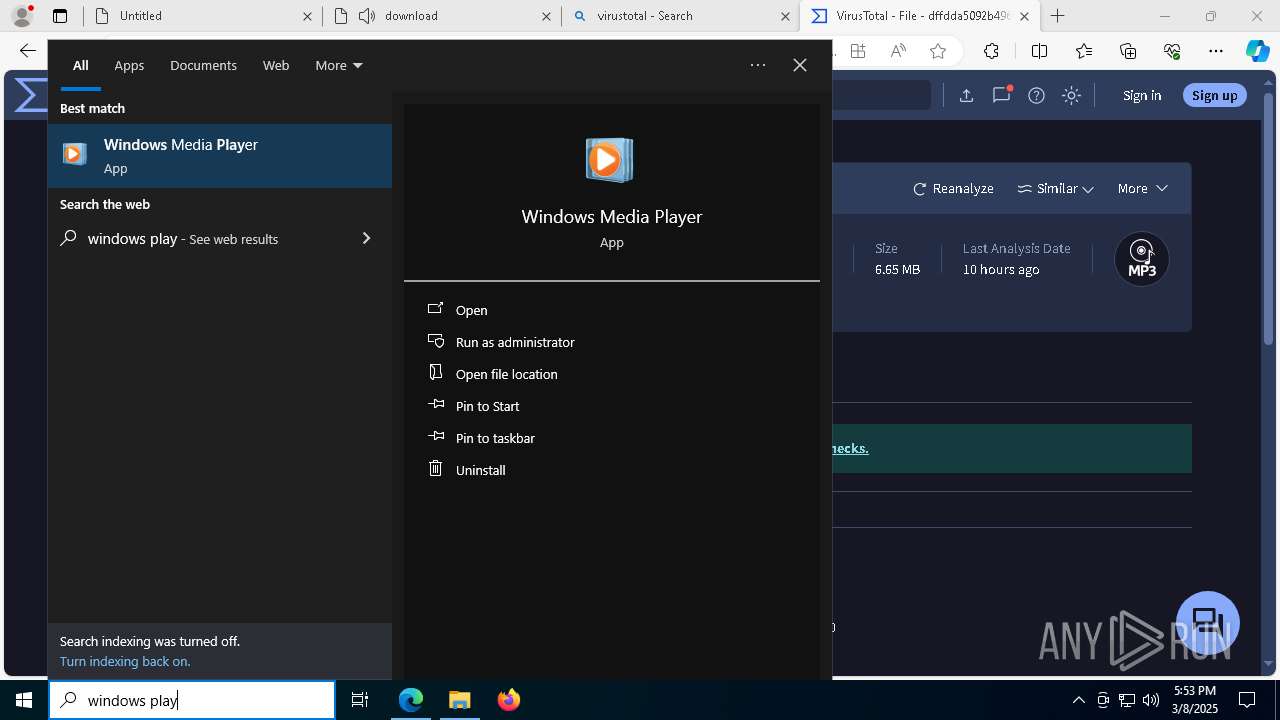Viewport: 1280px width, 720px height.
Task: Open a new browser tab
Action: click(x=1058, y=16)
